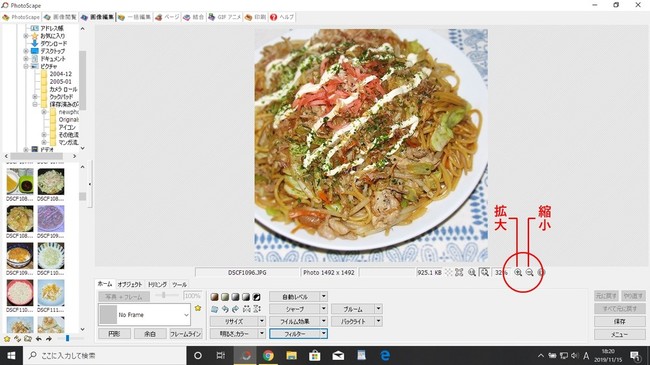Rotate image 90 degrees clockwise
Image resolution: width=650 pixels, height=365 pixels.
[x=235, y=309]
